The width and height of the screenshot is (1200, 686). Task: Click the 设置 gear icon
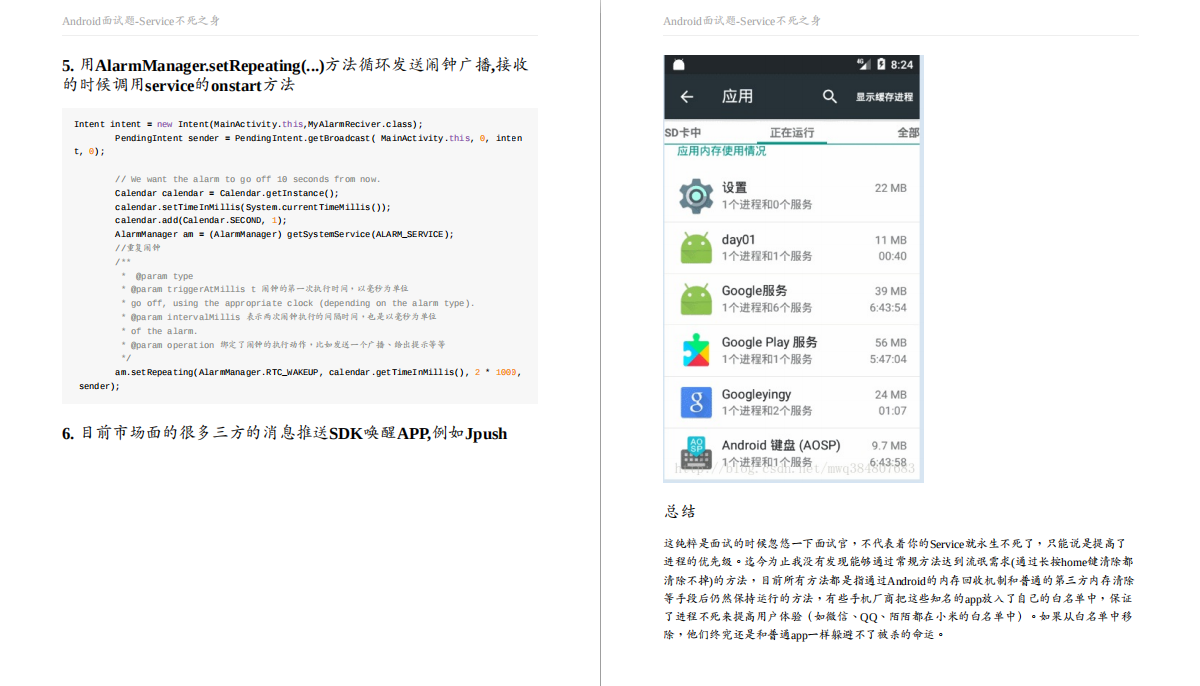pyautogui.click(x=696, y=196)
